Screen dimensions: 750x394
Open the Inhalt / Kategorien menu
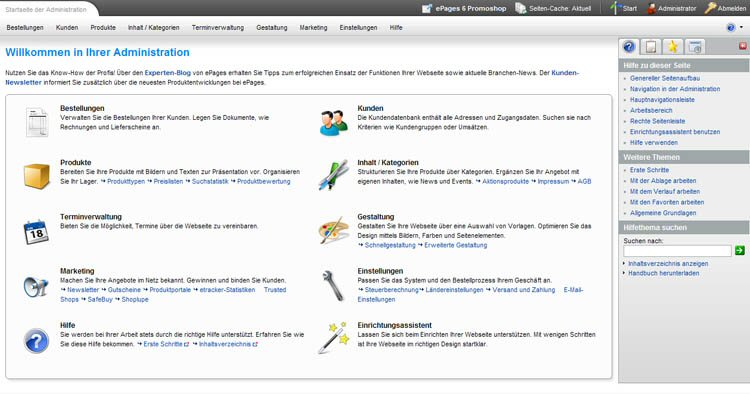point(154,28)
